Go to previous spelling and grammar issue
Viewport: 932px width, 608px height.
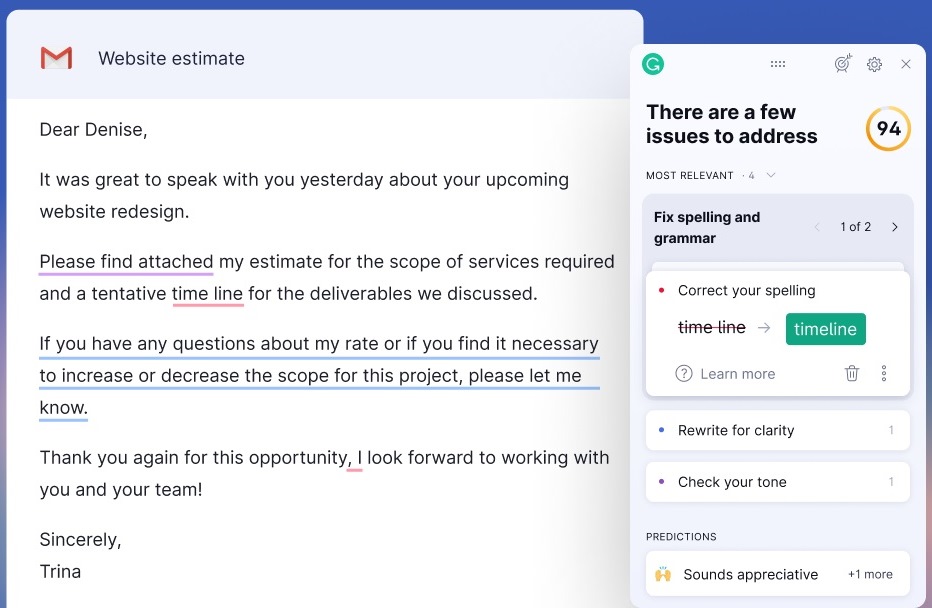pos(817,227)
